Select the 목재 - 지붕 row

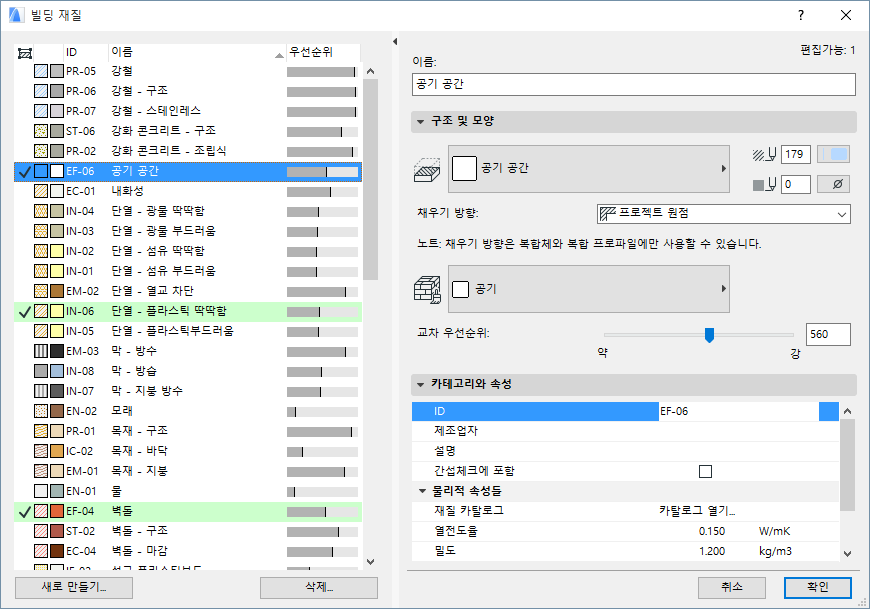pyautogui.click(x=188, y=471)
